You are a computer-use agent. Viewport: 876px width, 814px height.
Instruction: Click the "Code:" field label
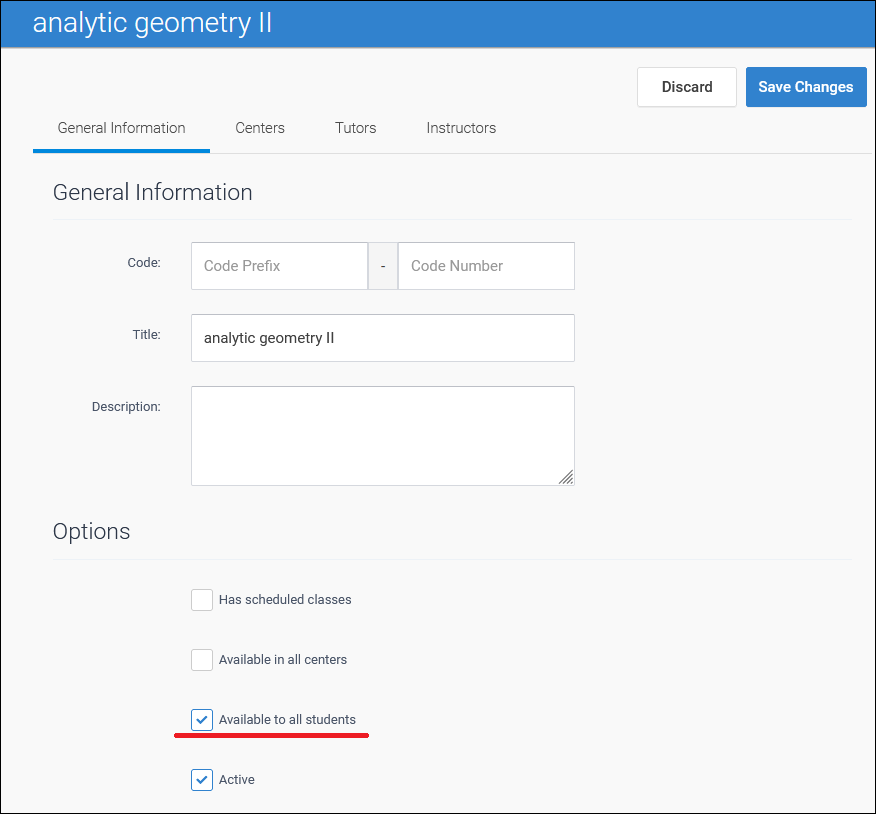(x=144, y=263)
